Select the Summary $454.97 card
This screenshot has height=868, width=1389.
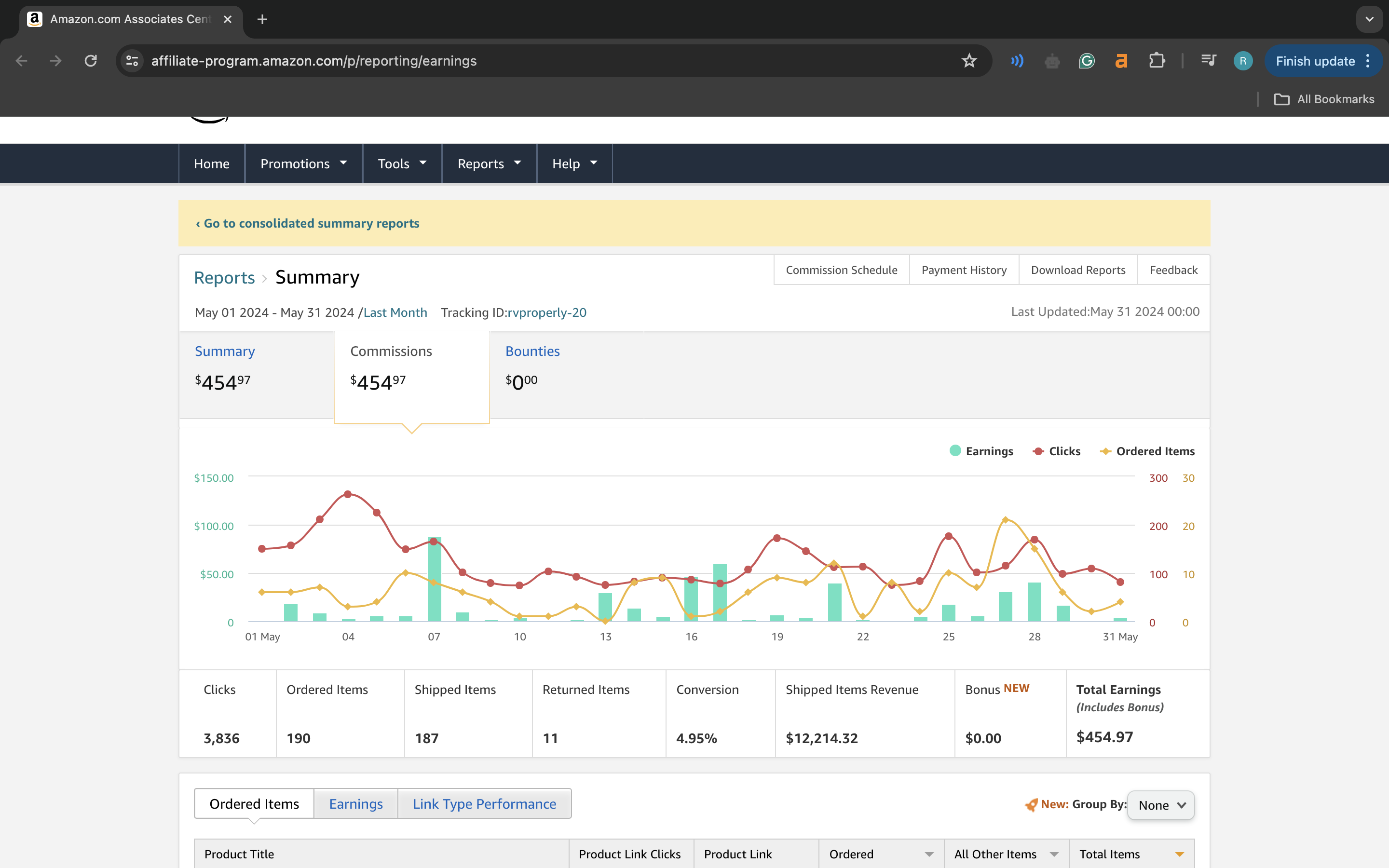(x=257, y=375)
